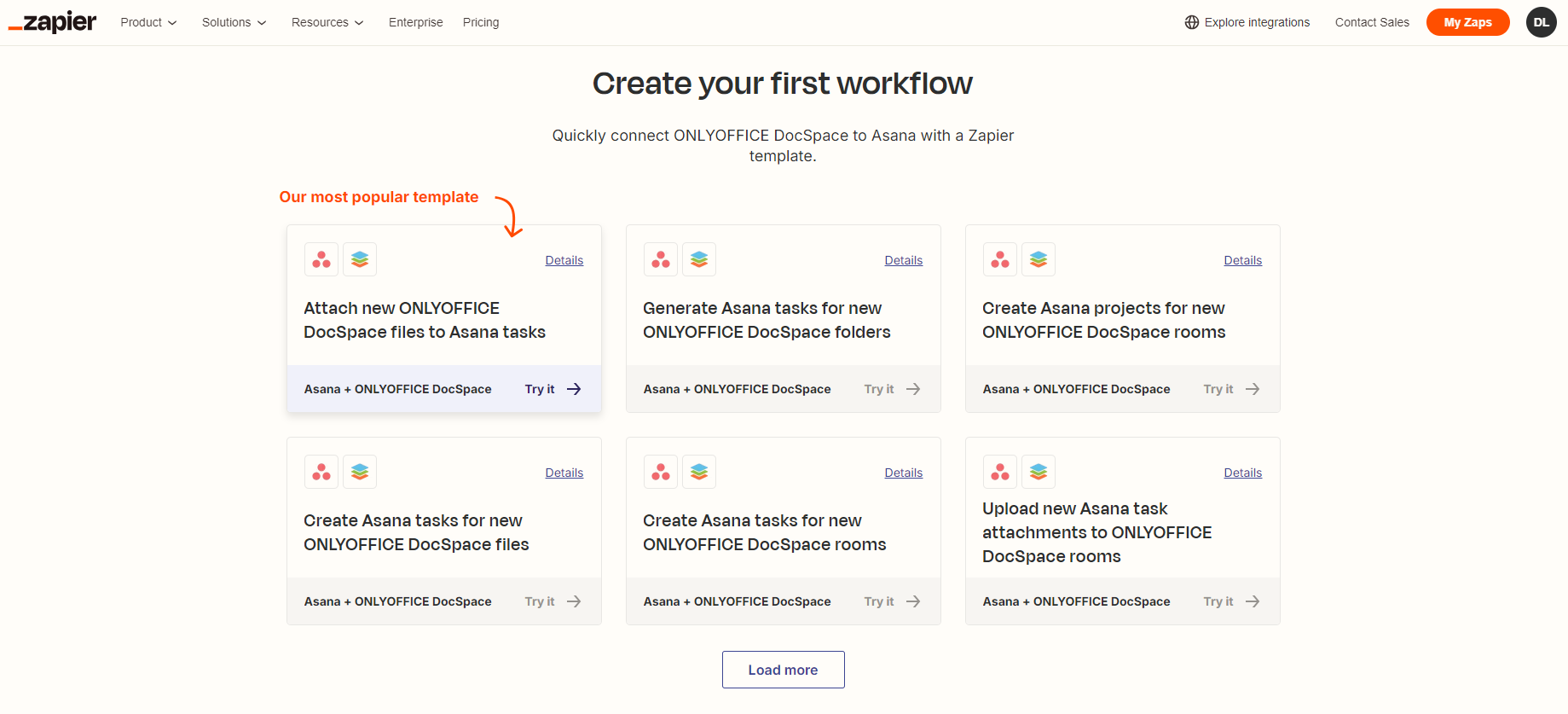1568x714 pixels.
Task: Go to Pricing in the top navigation
Action: point(481,22)
